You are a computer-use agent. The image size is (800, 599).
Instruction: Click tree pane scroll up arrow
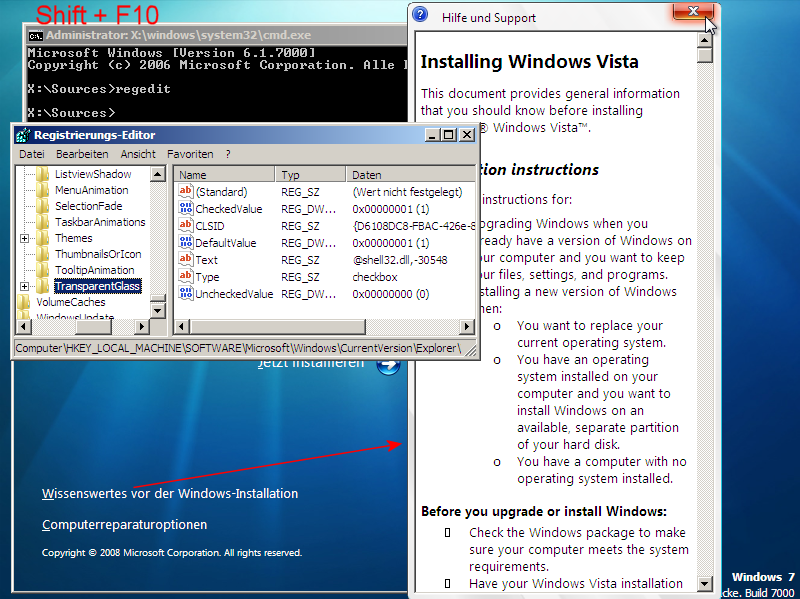[158, 174]
